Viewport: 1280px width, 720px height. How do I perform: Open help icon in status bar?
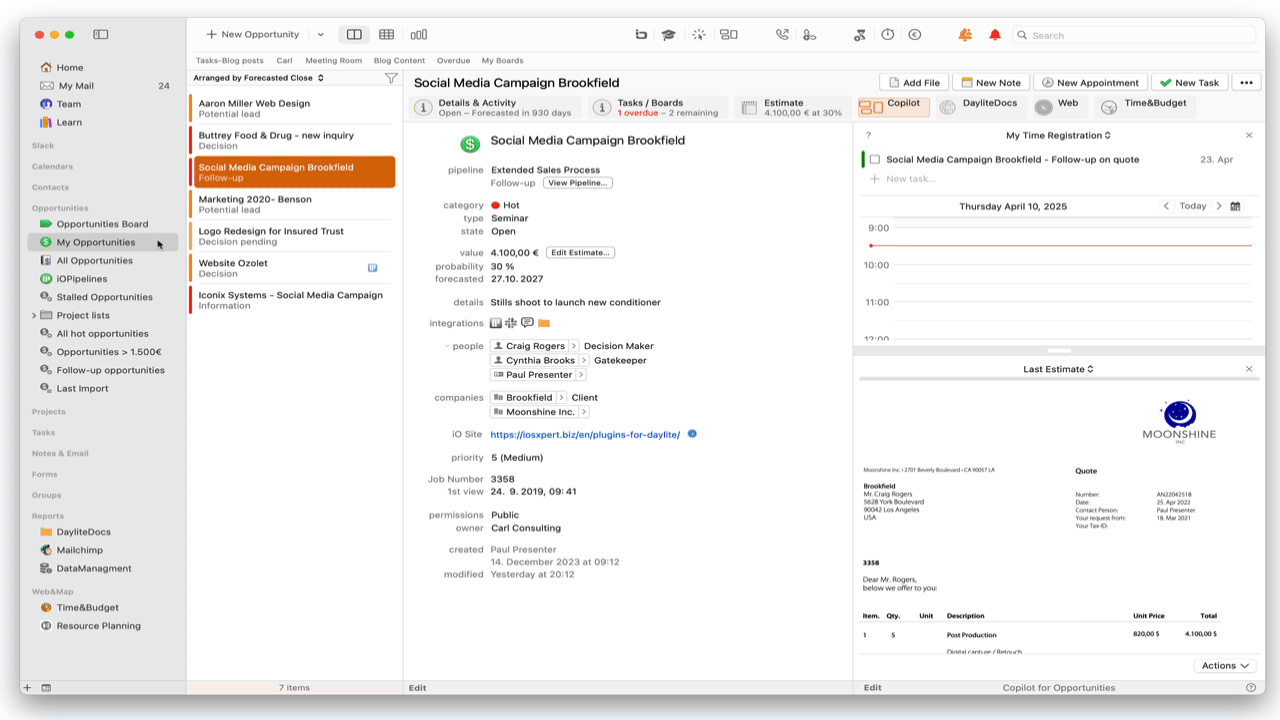1251,687
